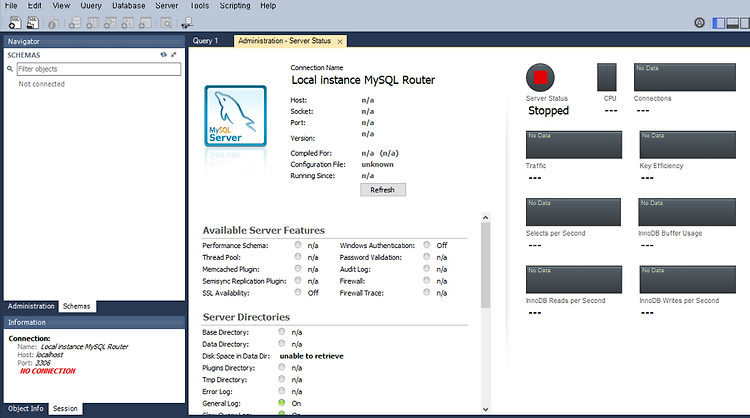Open the Query menu
Viewport: 750px width, 418px height.
click(91, 6)
